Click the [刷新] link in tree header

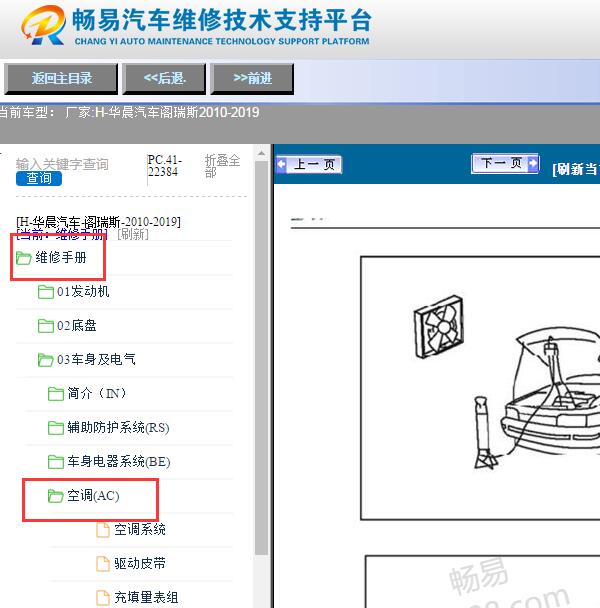coord(133,234)
